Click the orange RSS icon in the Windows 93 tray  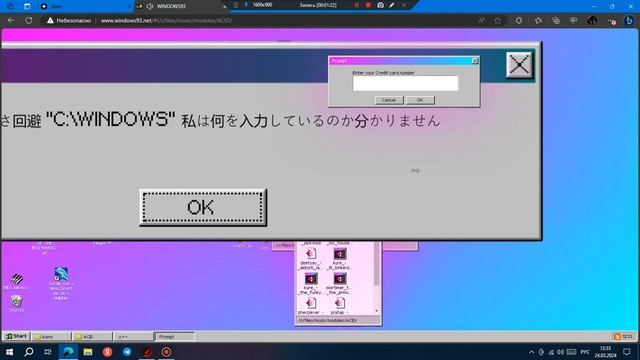(617, 337)
